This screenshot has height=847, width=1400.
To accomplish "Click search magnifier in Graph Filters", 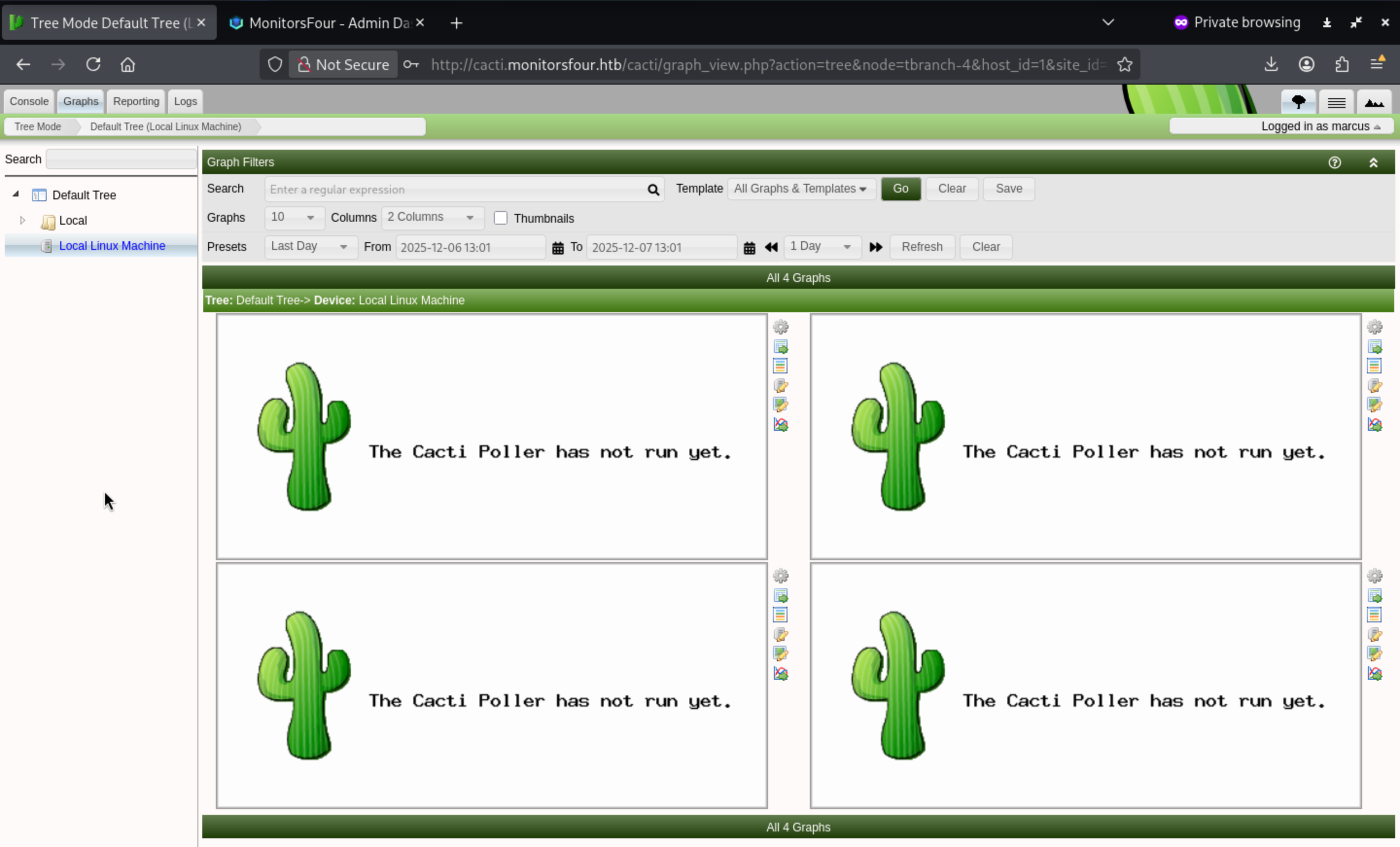I will (653, 190).
